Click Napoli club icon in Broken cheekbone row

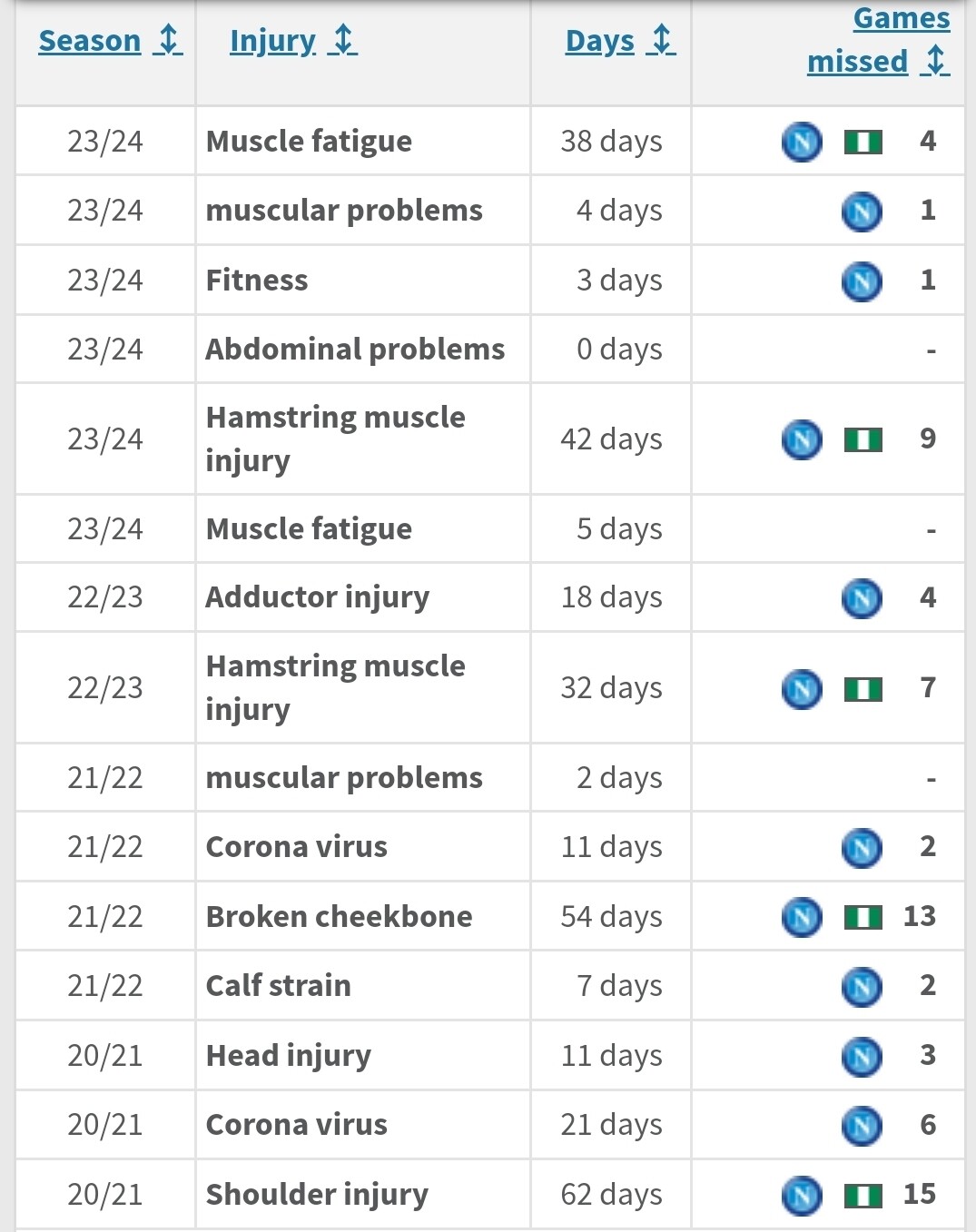click(802, 917)
